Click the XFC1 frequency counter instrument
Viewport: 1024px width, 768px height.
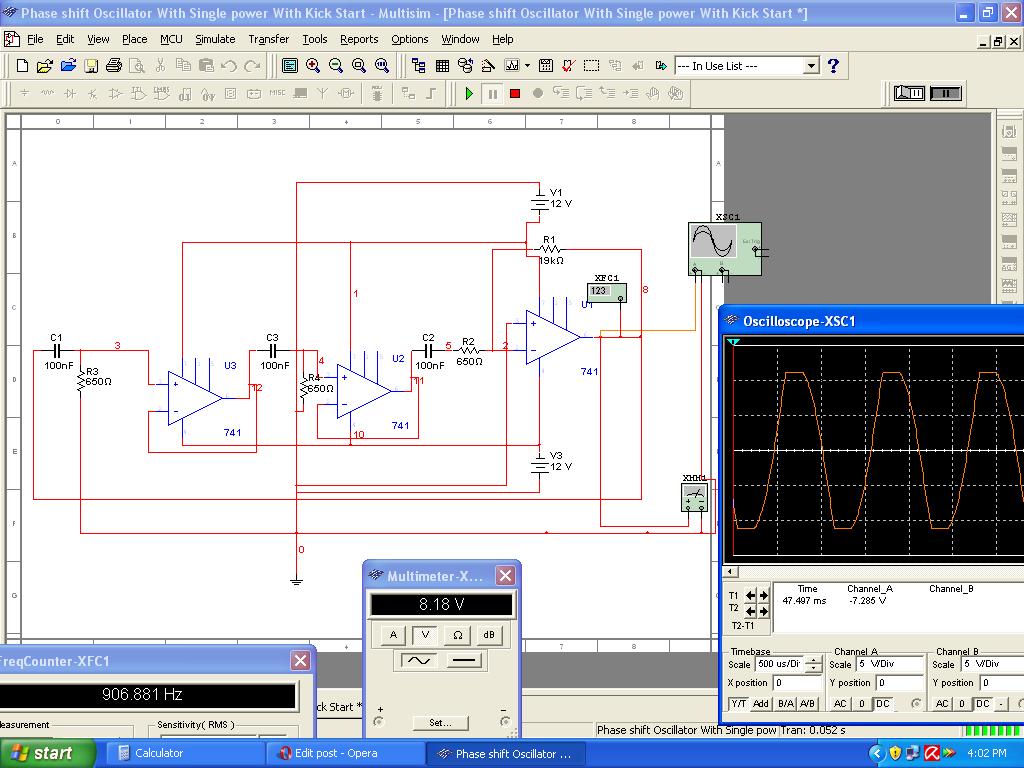click(x=607, y=292)
